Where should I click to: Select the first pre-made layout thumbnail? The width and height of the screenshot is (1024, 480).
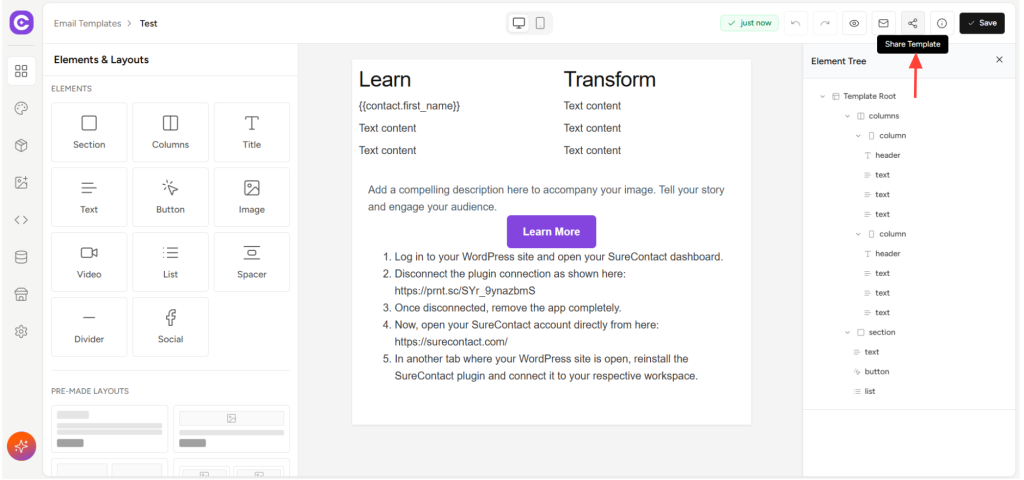point(109,428)
